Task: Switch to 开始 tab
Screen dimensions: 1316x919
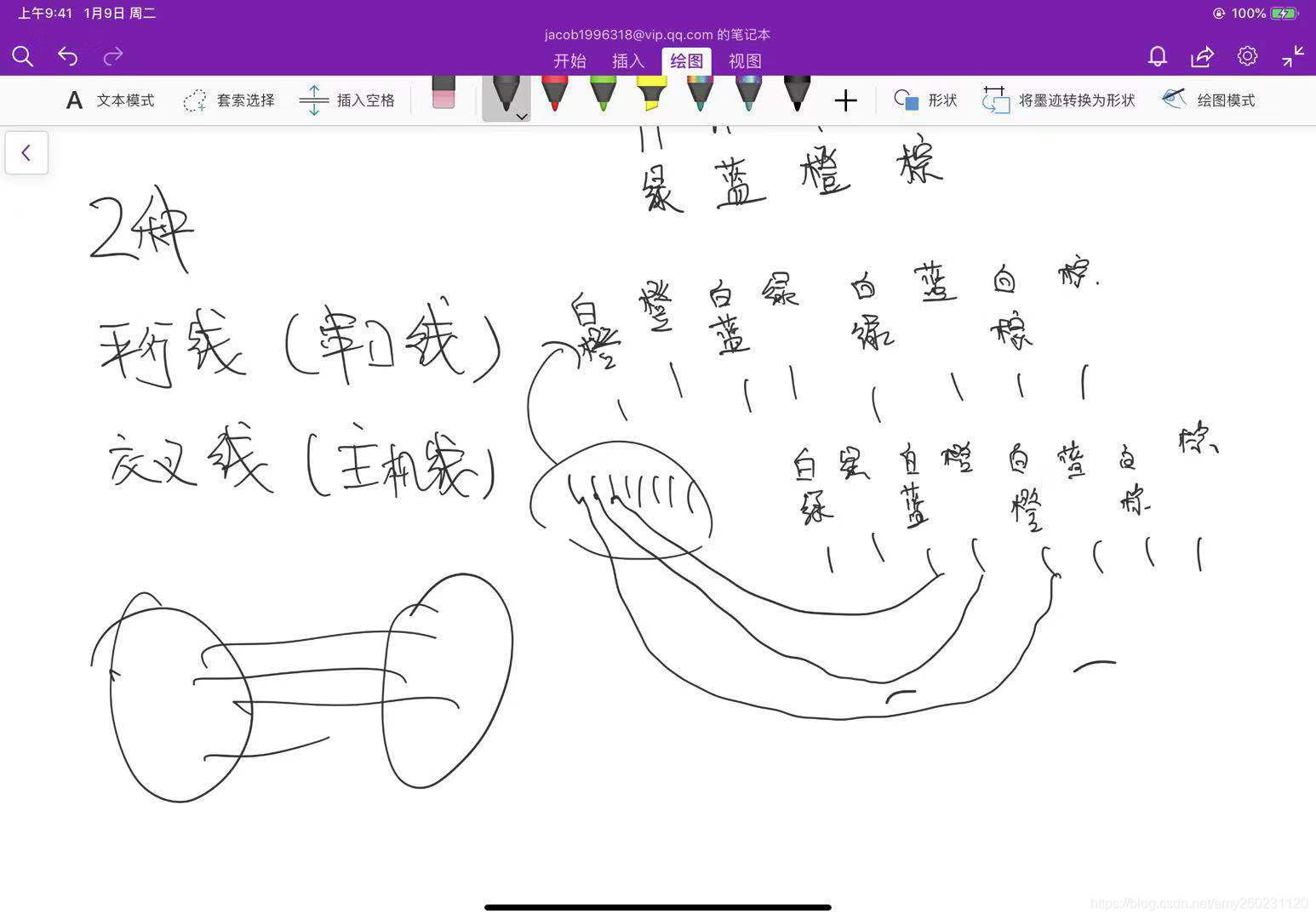Action: click(x=569, y=61)
